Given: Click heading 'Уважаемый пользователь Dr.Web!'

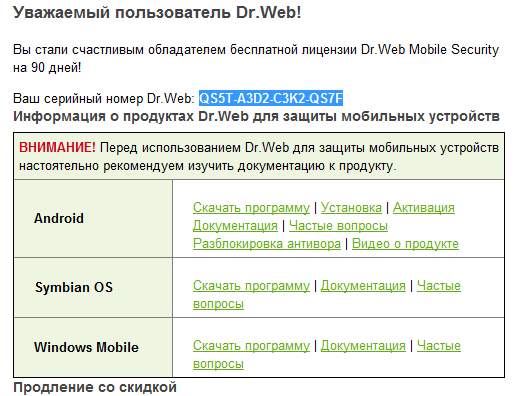Looking at the screenshot, I should pos(157,13).
